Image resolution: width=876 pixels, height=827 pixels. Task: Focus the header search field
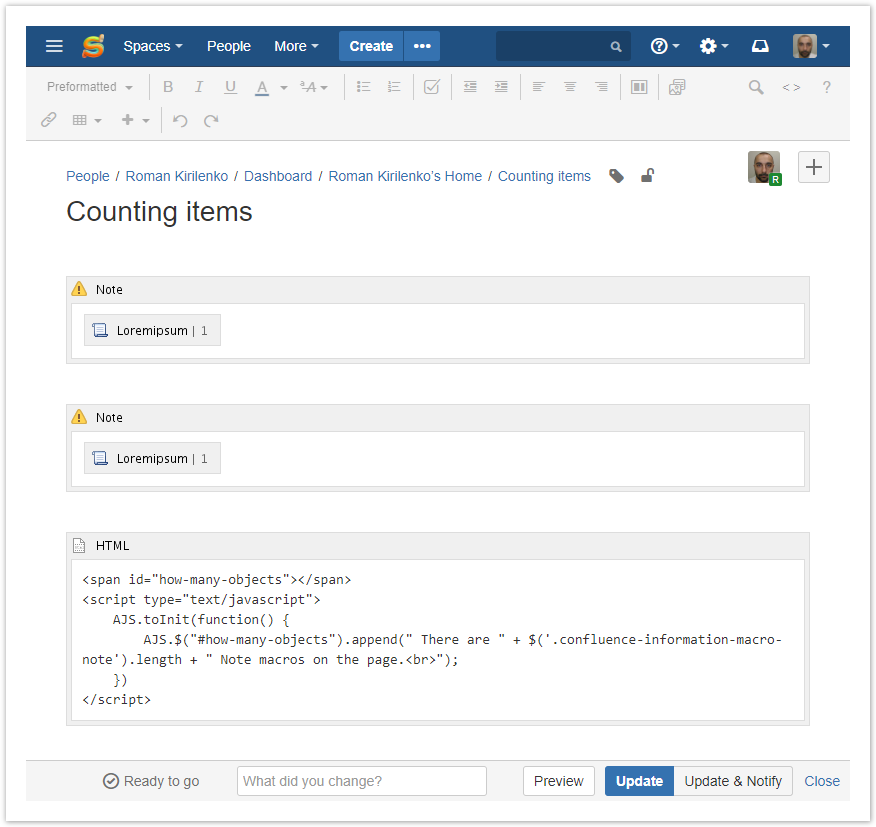click(x=563, y=46)
